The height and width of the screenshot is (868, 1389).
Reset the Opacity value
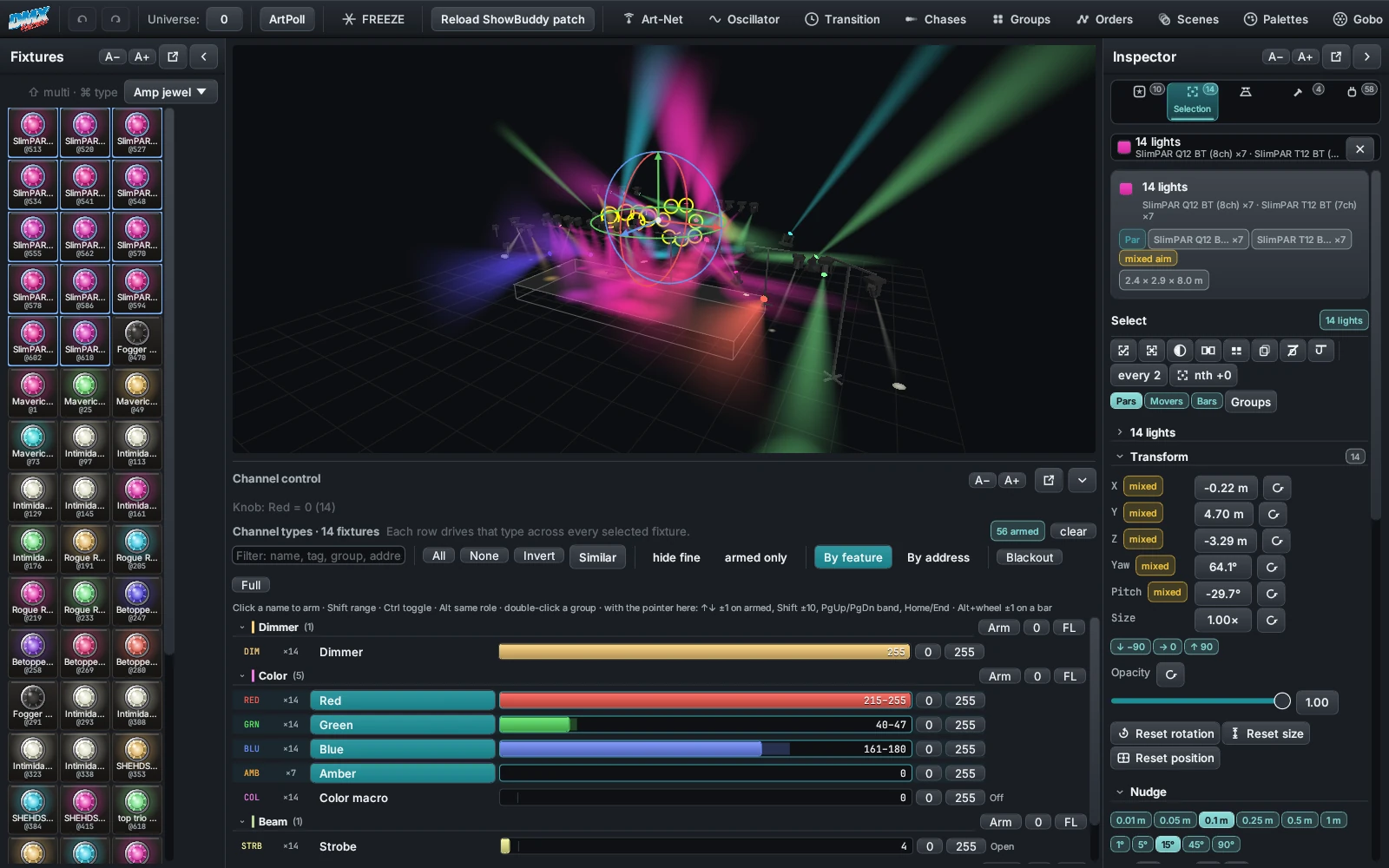(x=1171, y=674)
